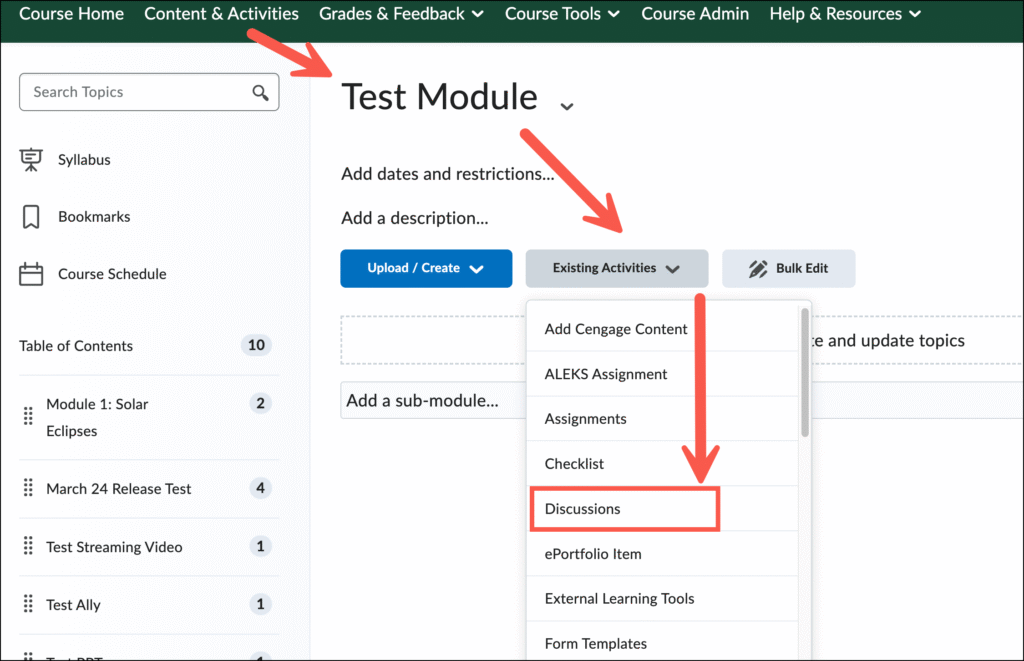Open the Test Module title dropdown chevron
Viewport: 1024px width, 661px height.
(x=567, y=106)
